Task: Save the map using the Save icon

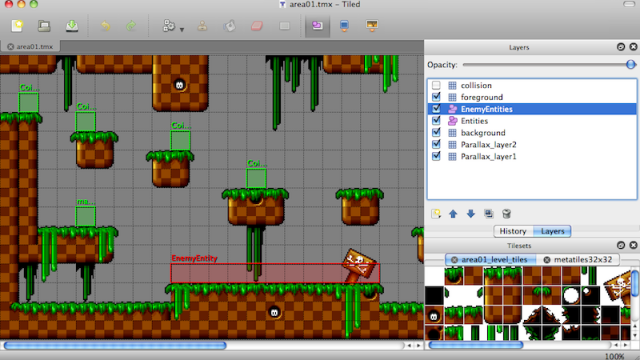Action: click(72, 26)
